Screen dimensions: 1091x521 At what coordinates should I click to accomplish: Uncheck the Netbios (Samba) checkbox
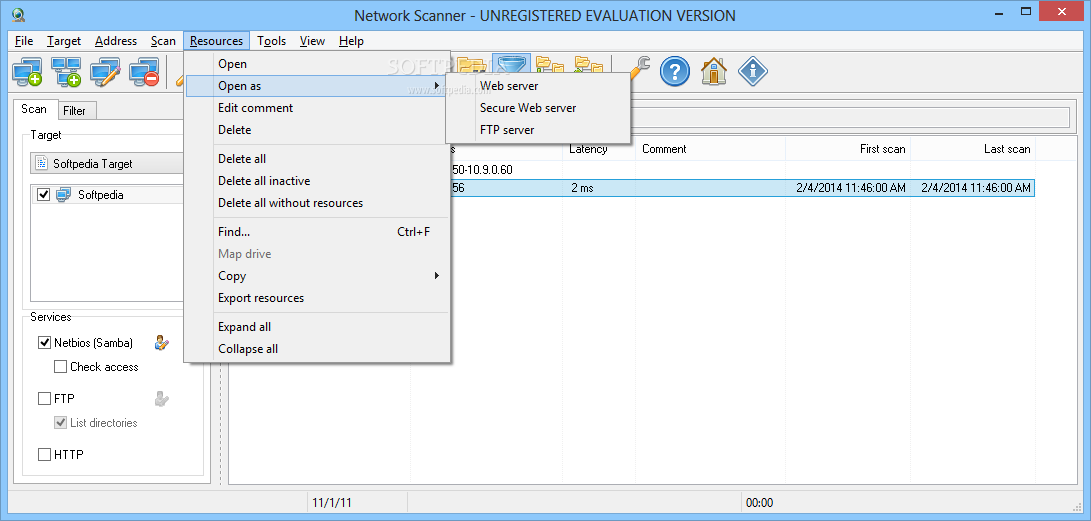click(44, 342)
